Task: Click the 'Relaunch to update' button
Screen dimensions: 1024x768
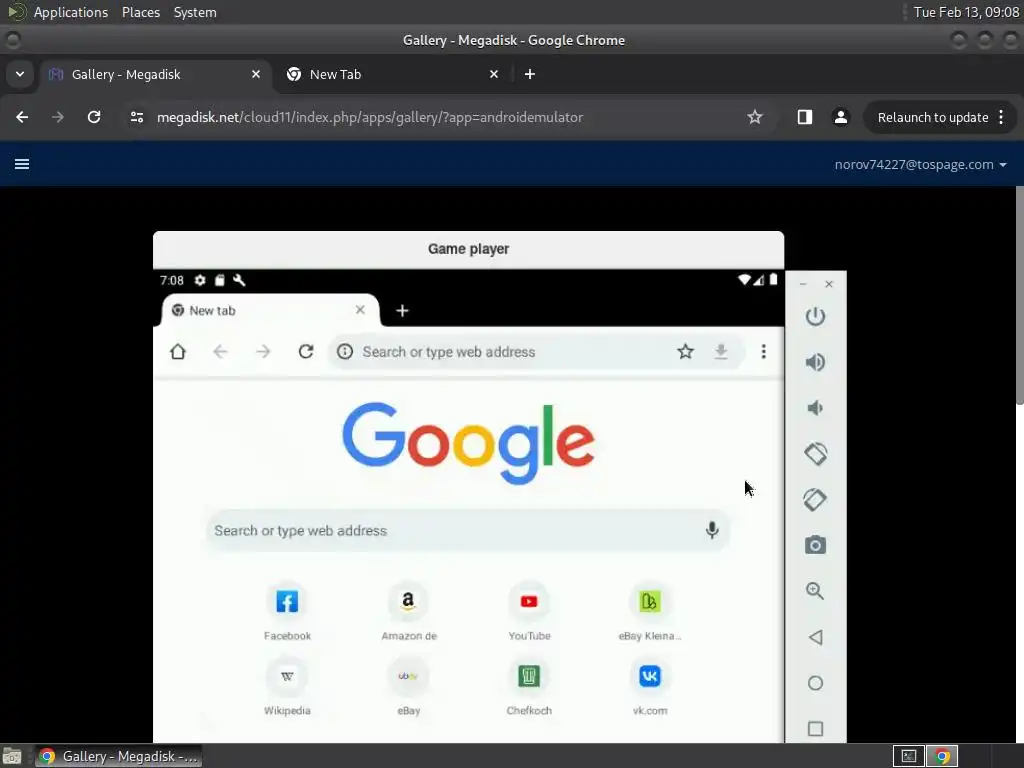Action: click(x=933, y=118)
